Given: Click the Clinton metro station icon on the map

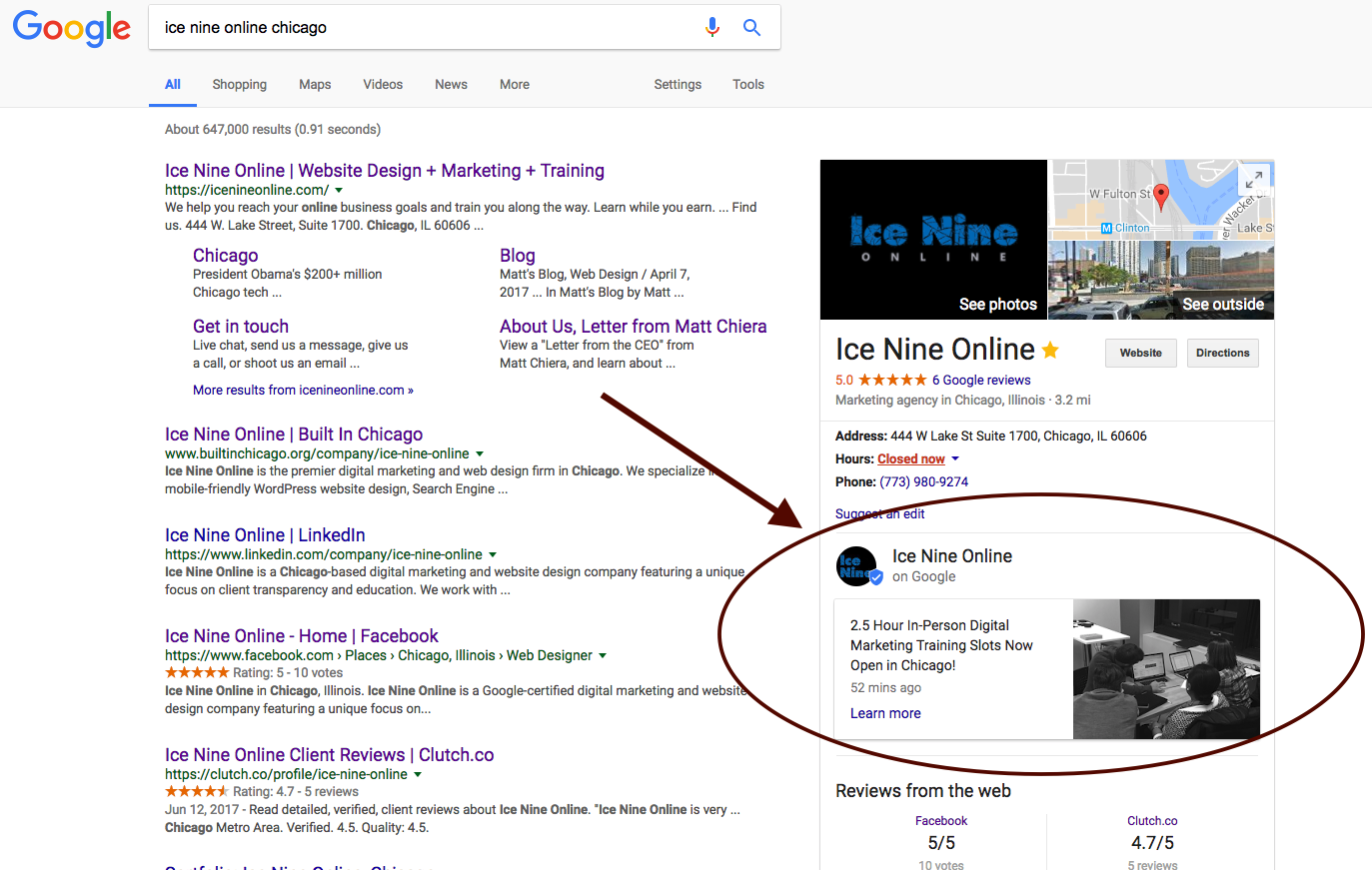Looking at the screenshot, I should 1106,228.
